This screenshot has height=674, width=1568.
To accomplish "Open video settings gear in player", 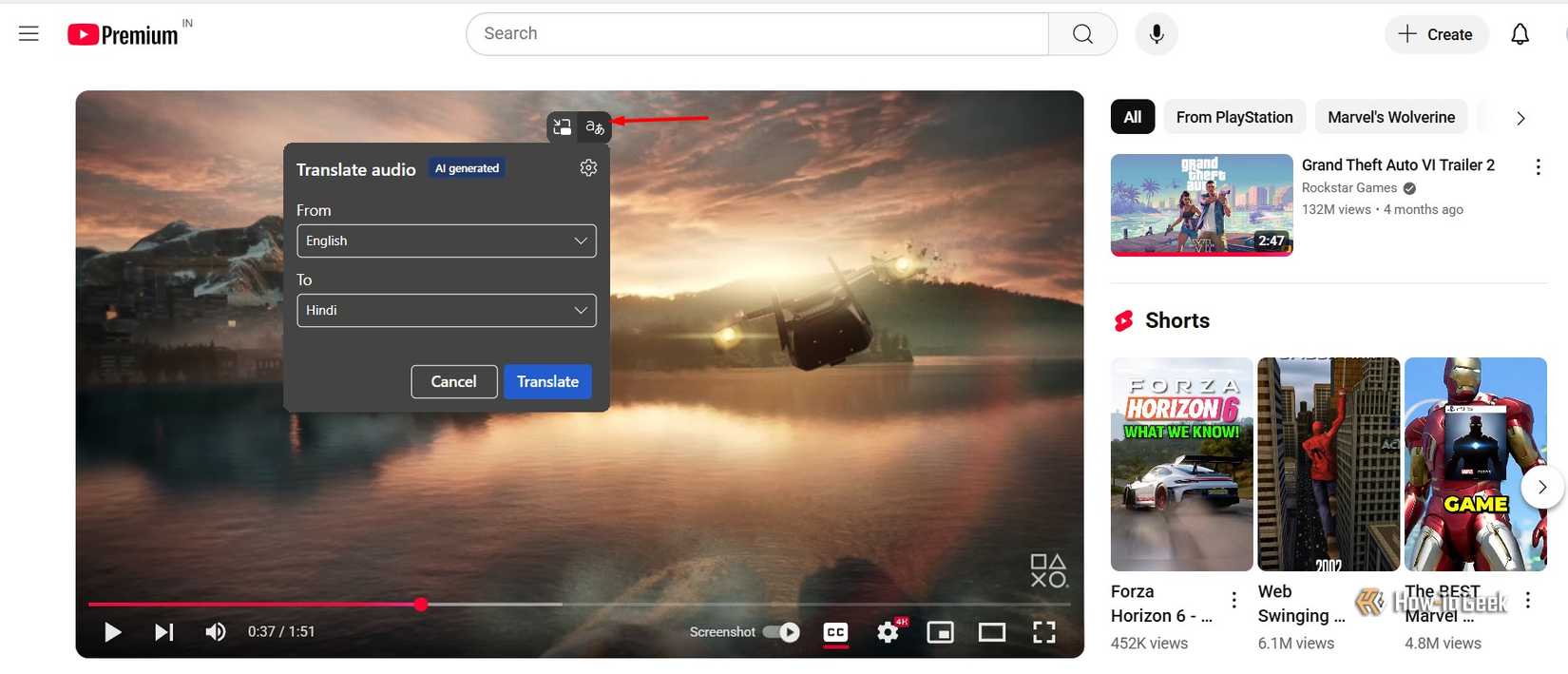I will tap(888, 632).
